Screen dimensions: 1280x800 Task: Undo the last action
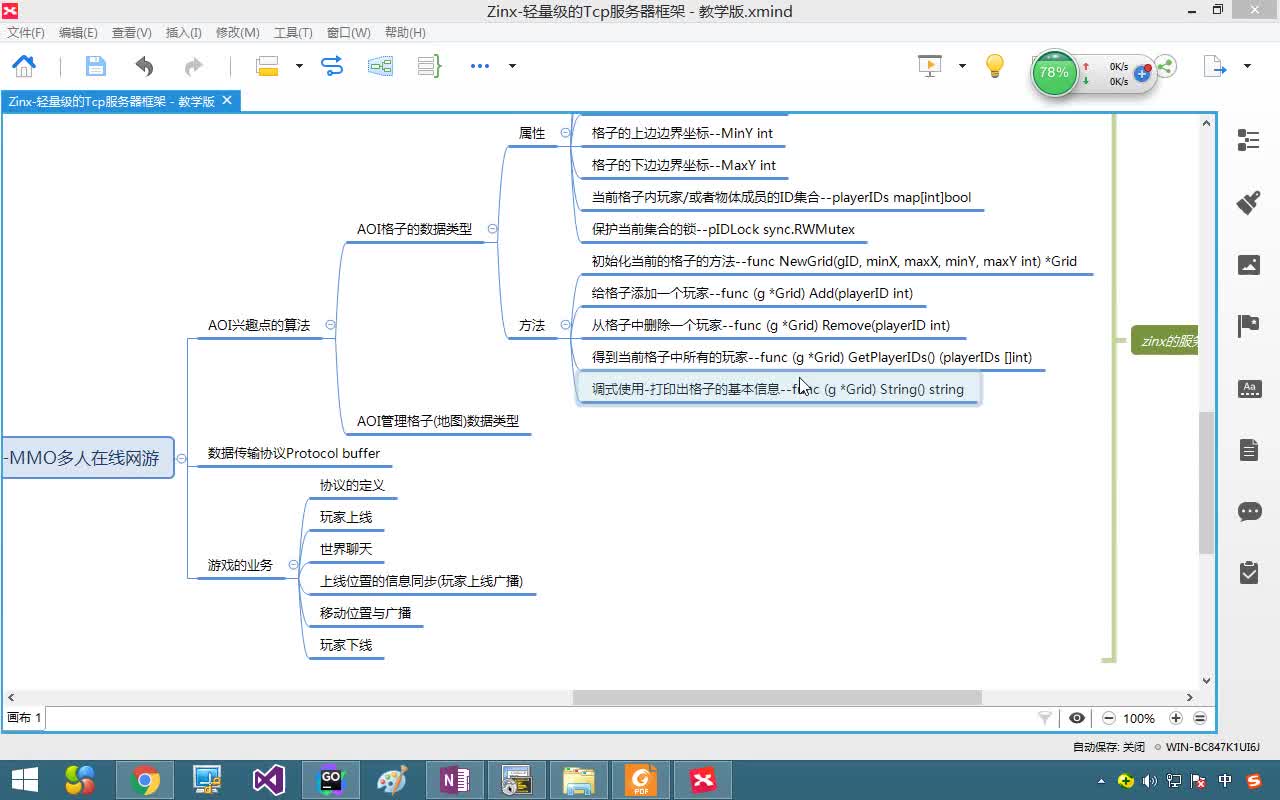click(144, 66)
